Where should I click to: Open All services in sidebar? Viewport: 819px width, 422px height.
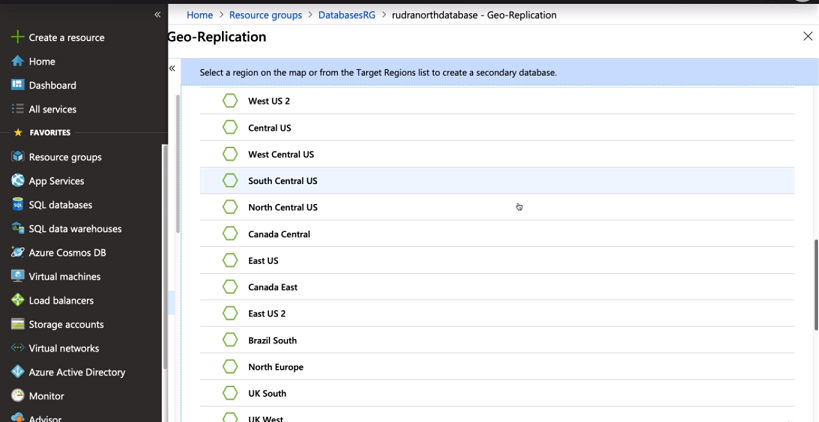(52, 109)
